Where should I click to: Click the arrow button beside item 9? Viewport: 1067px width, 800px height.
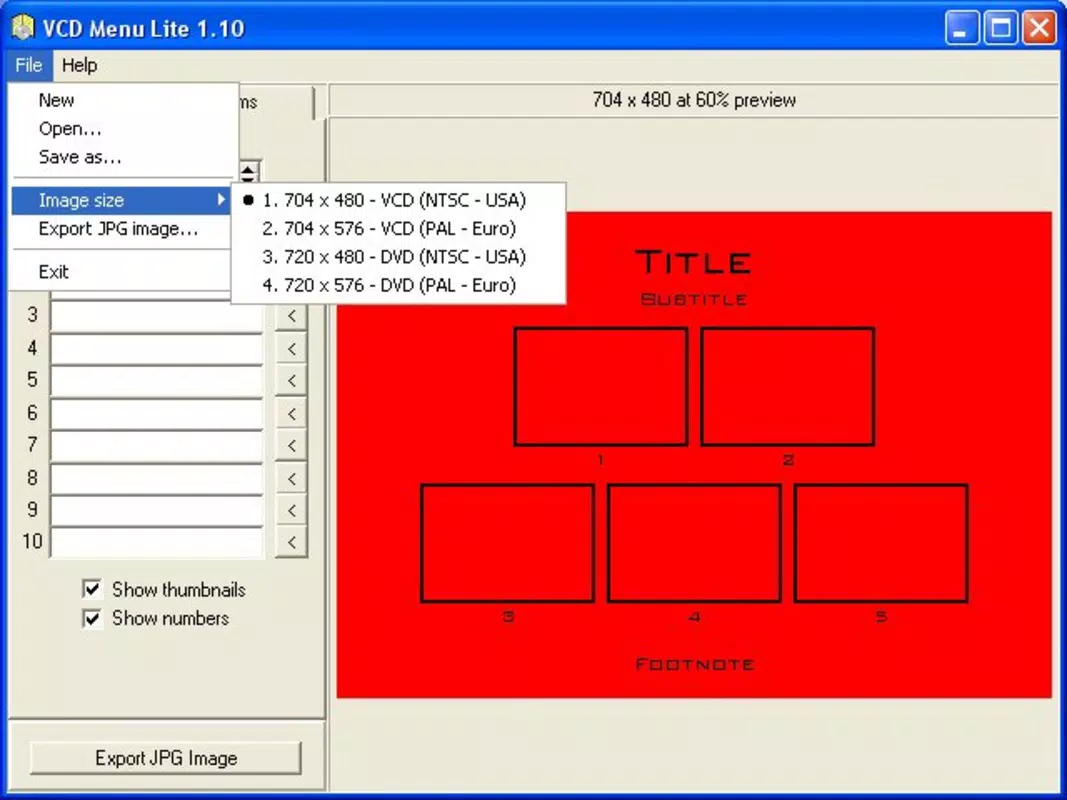[x=291, y=510]
